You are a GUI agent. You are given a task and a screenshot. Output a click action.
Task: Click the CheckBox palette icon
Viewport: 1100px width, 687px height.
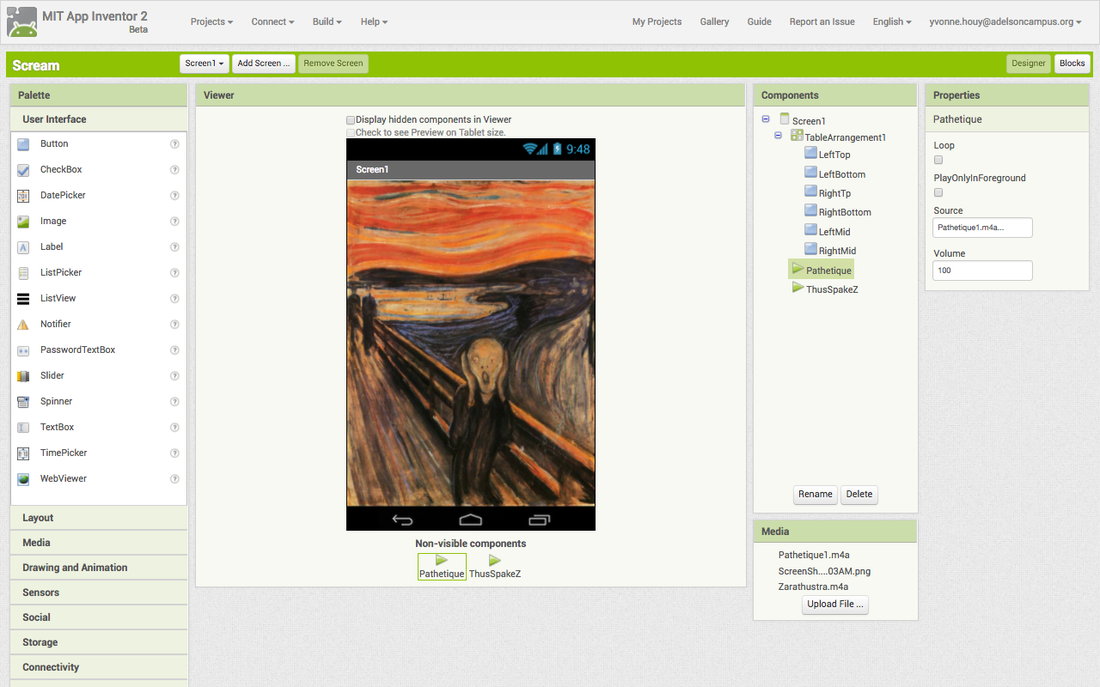point(23,170)
